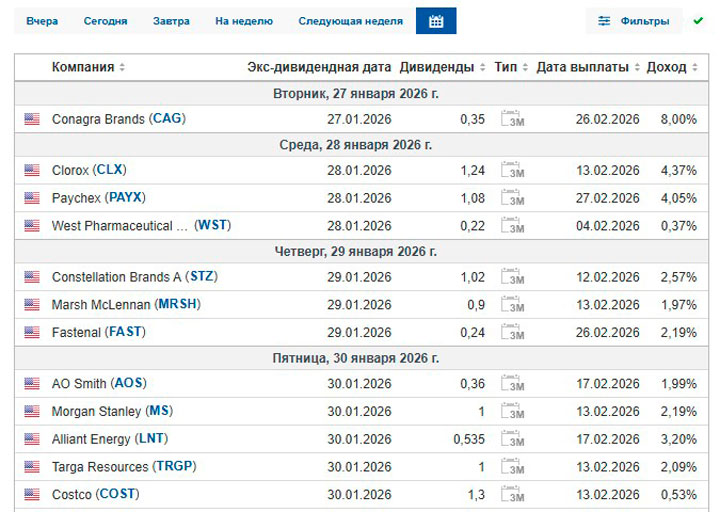Sort by Экс-дивидендная дата column header
Screen dimensions: 720x512
(319, 67)
